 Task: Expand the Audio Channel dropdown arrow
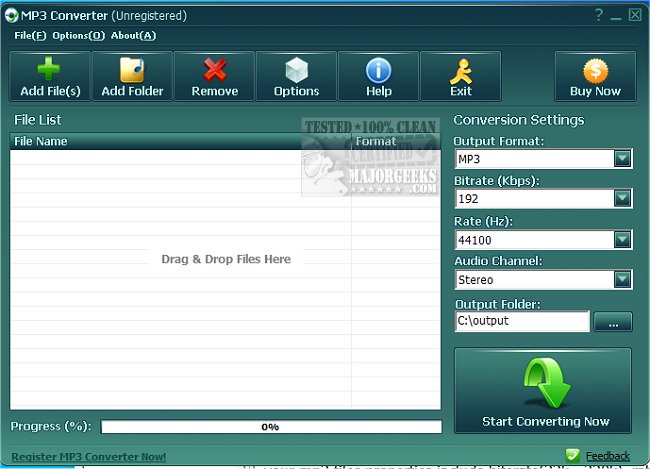(x=622, y=279)
